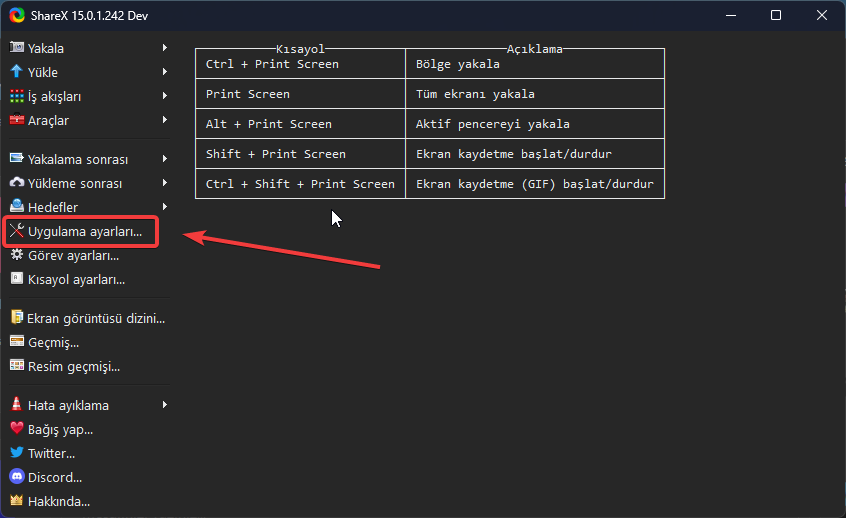This screenshot has height=518, width=846.
Task: Click the Bağış yap heart icon
Action: click(x=16, y=429)
